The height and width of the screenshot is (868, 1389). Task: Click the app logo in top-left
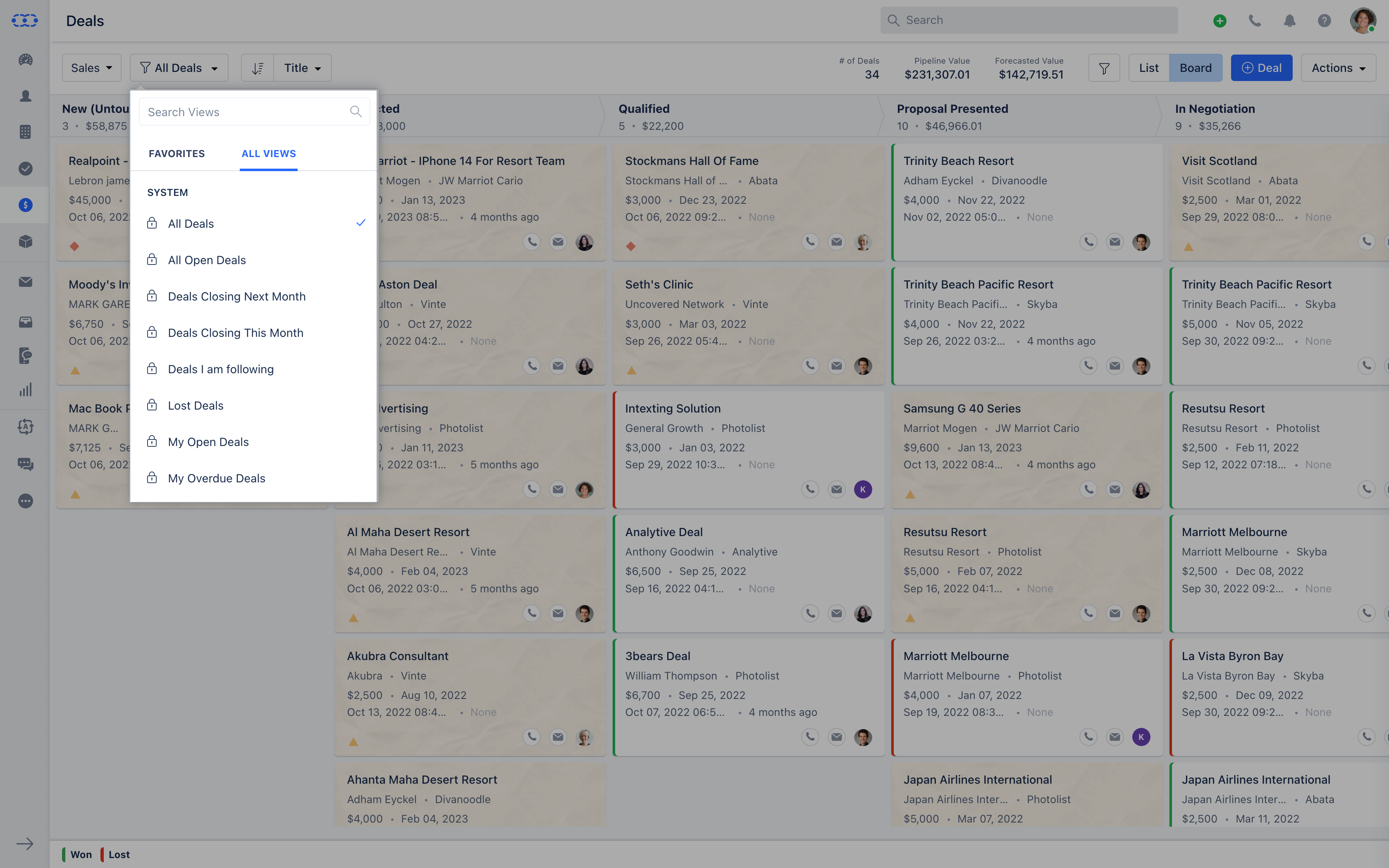point(25,21)
